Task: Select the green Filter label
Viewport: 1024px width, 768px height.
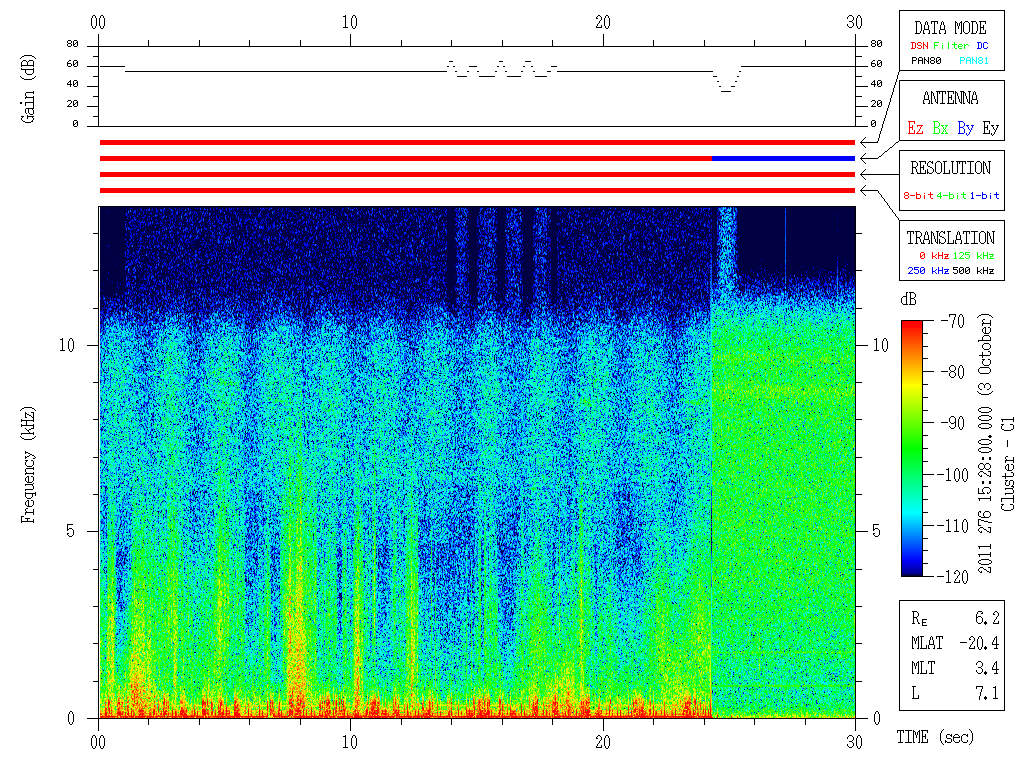Action: (x=951, y=46)
